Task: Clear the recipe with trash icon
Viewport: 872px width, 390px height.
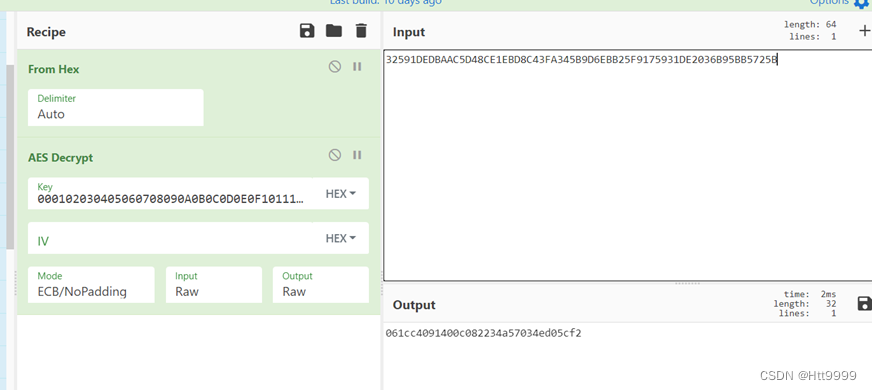Action: click(x=361, y=31)
